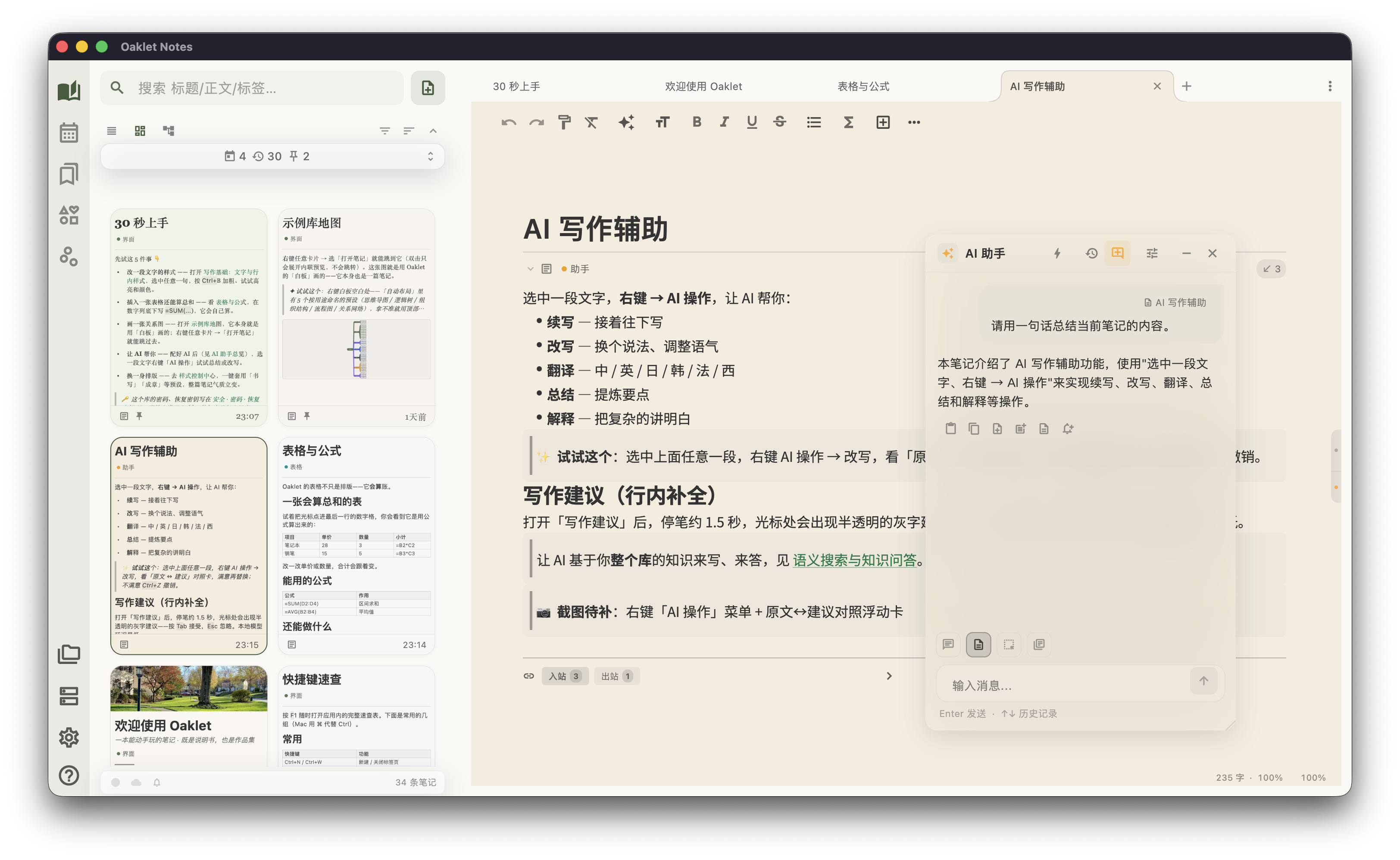Click the lightning quick actions icon in AI panel

tap(1057, 253)
